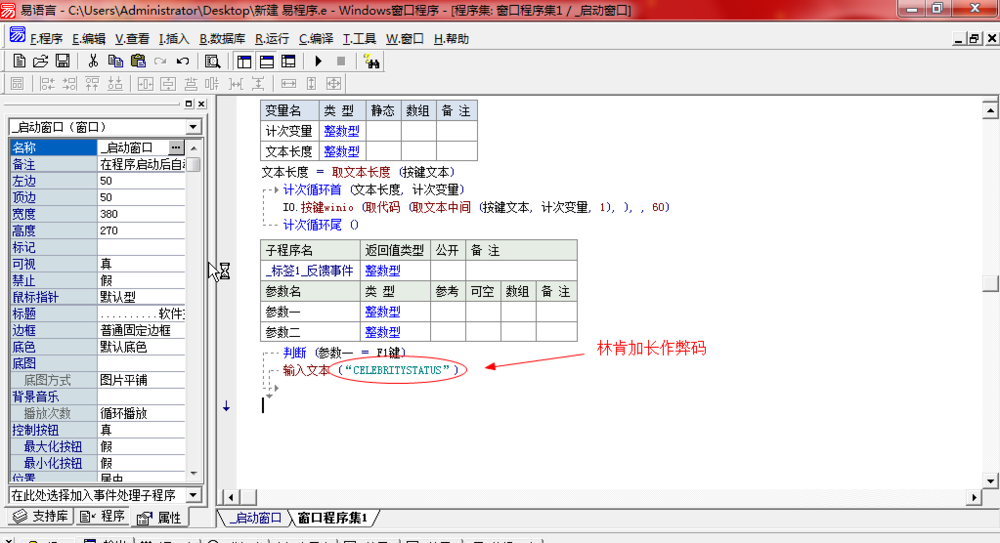Open the H.帮助 menu
This screenshot has height=543, width=1000.
tap(452, 39)
